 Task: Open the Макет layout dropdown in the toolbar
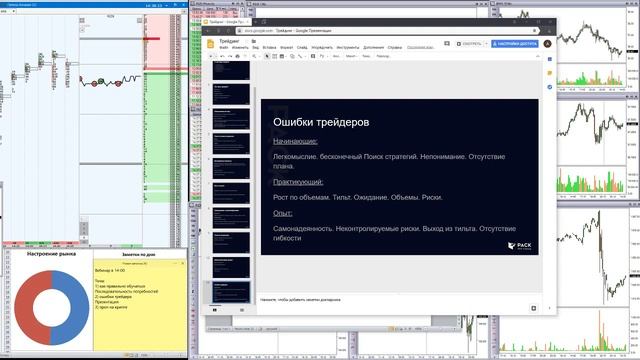pos(351,56)
